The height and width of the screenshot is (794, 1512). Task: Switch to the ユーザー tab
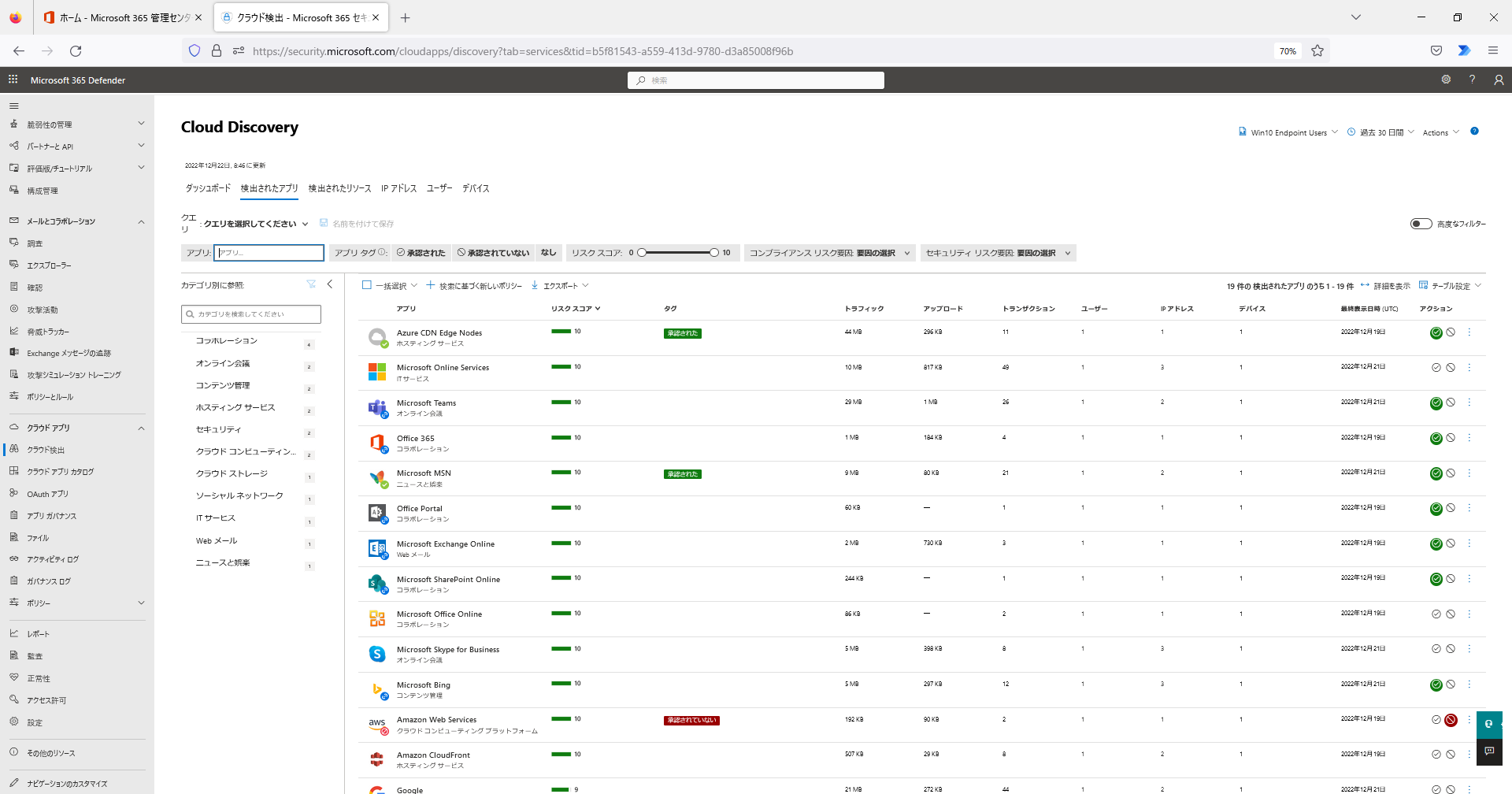click(x=439, y=188)
